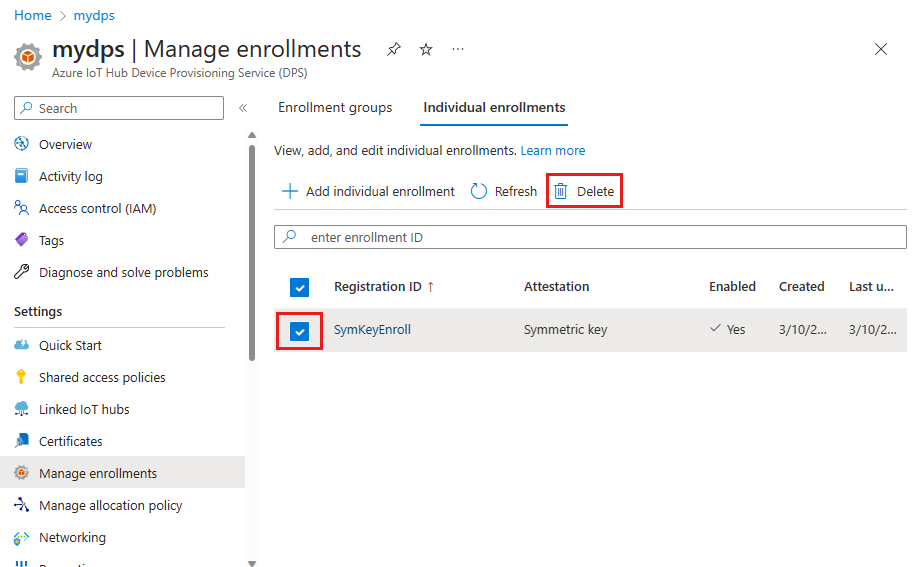Click the Attestation column header
Viewport: 912px width, 567px height.
click(x=556, y=287)
